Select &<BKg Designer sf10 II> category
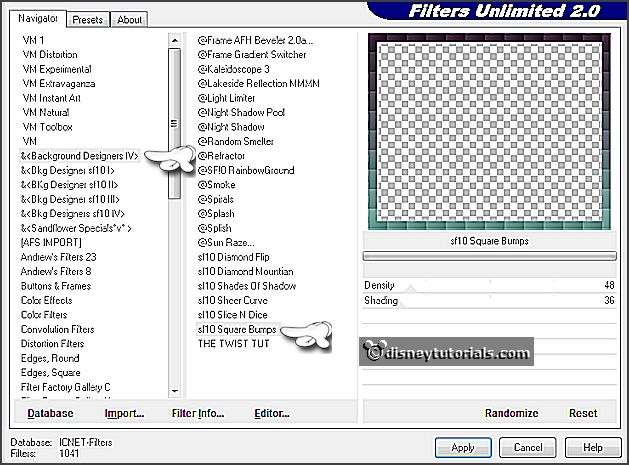The width and height of the screenshot is (629, 465). tap(69, 185)
